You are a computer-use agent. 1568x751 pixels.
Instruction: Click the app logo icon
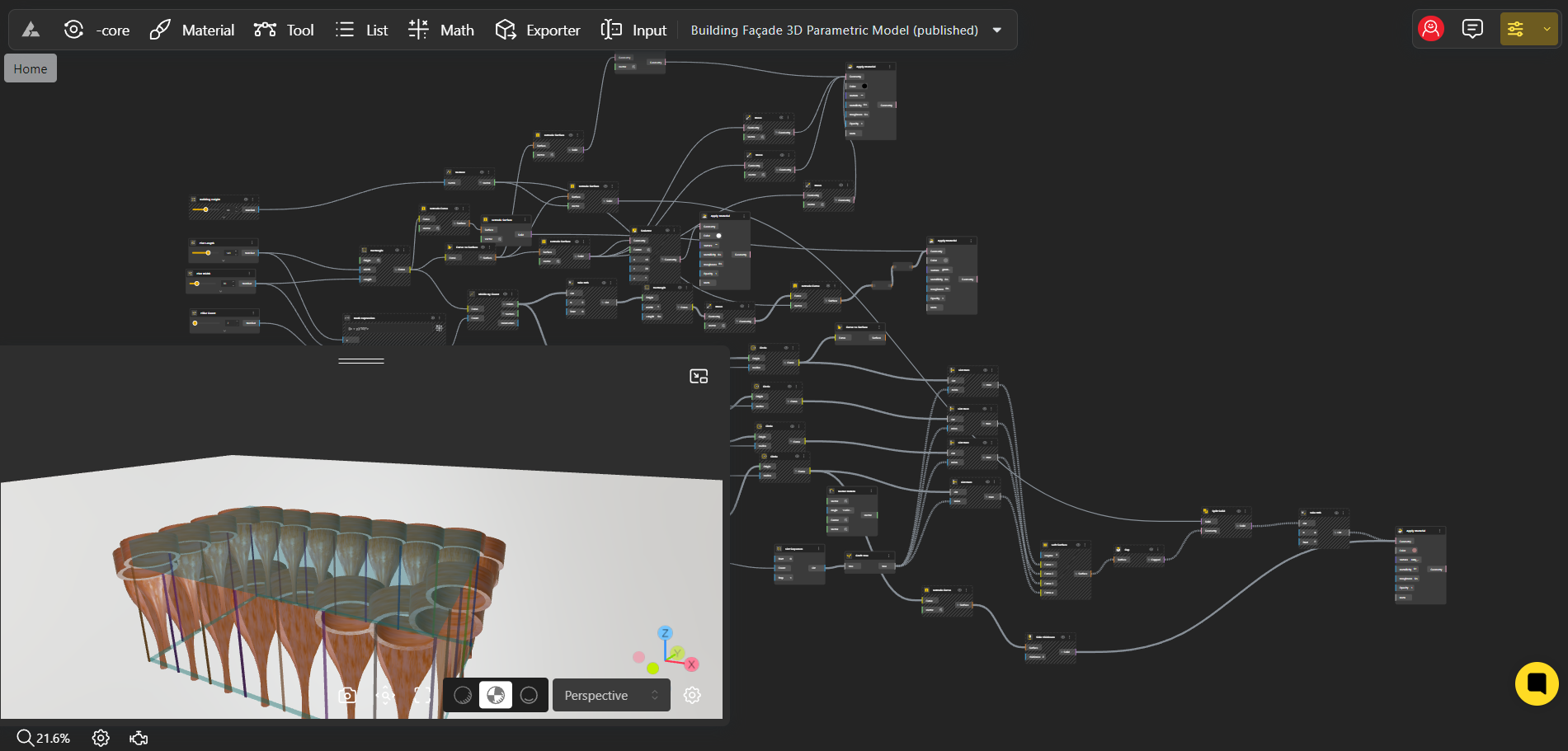click(x=31, y=31)
